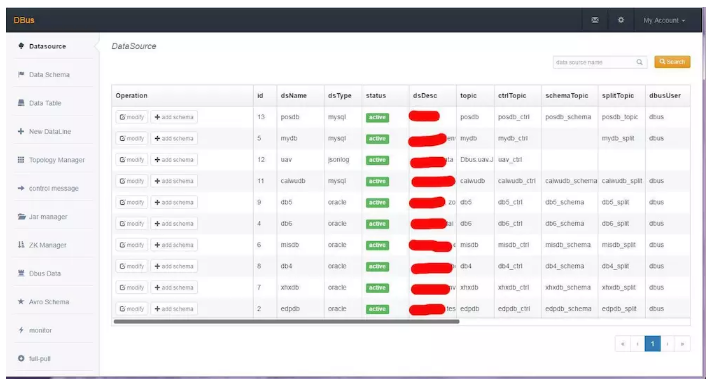Click the magnifier icon inside search field
The width and height of the screenshot is (716, 382).
point(639,62)
